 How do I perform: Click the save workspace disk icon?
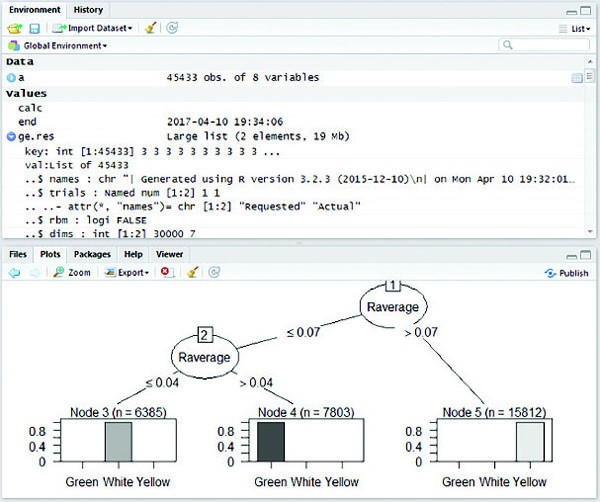tap(33, 29)
